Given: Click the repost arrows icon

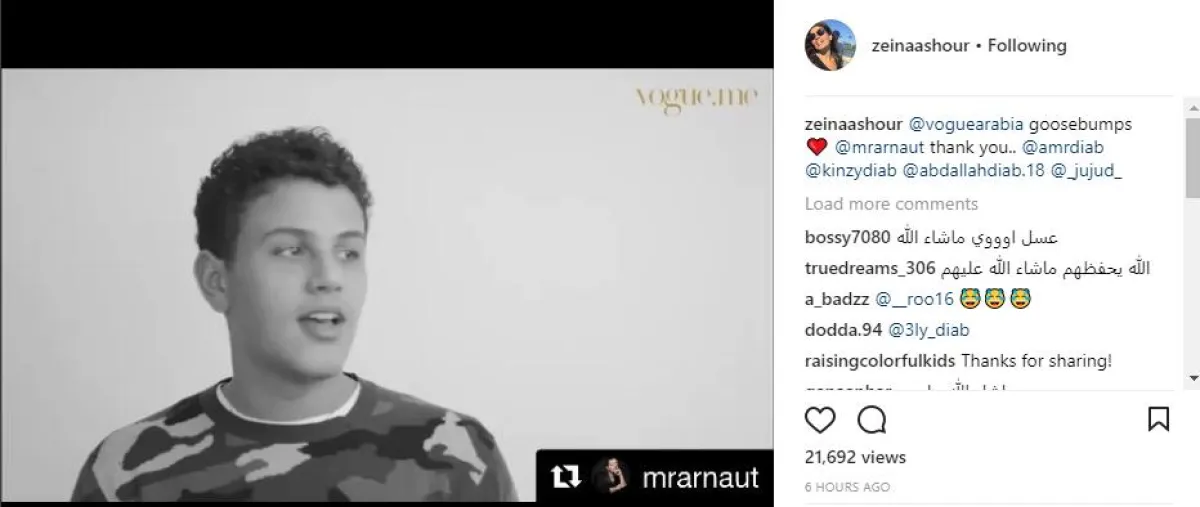Looking at the screenshot, I should click(567, 478).
